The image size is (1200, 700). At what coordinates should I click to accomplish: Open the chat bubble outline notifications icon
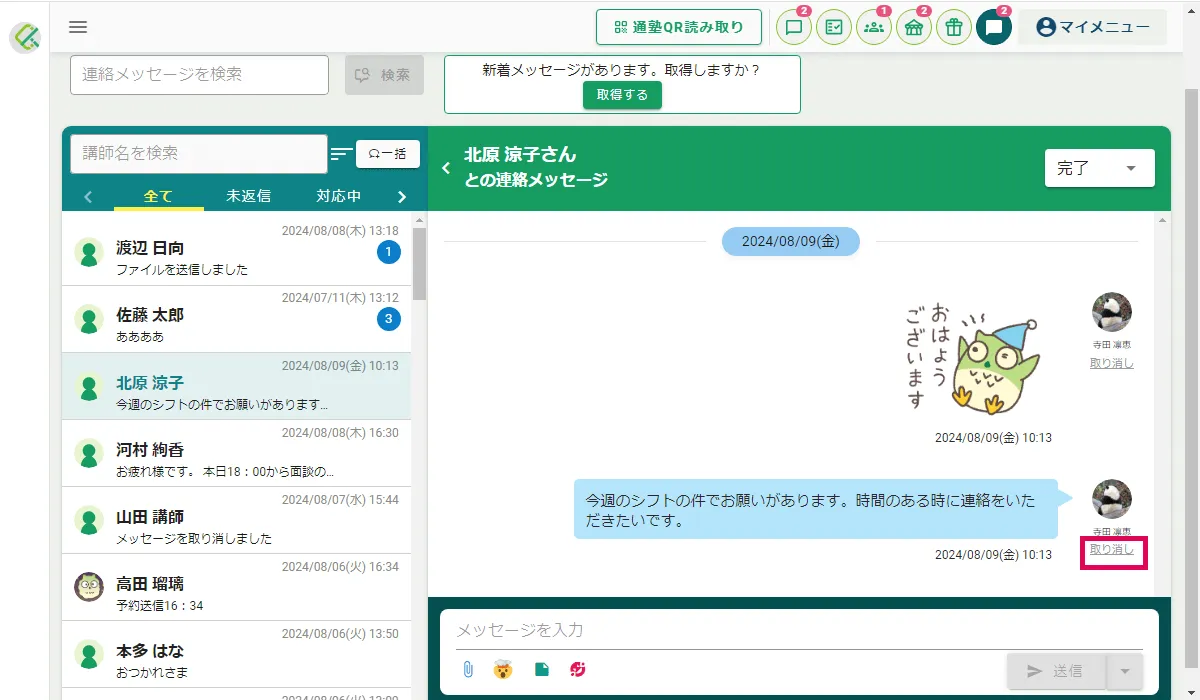click(794, 27)
